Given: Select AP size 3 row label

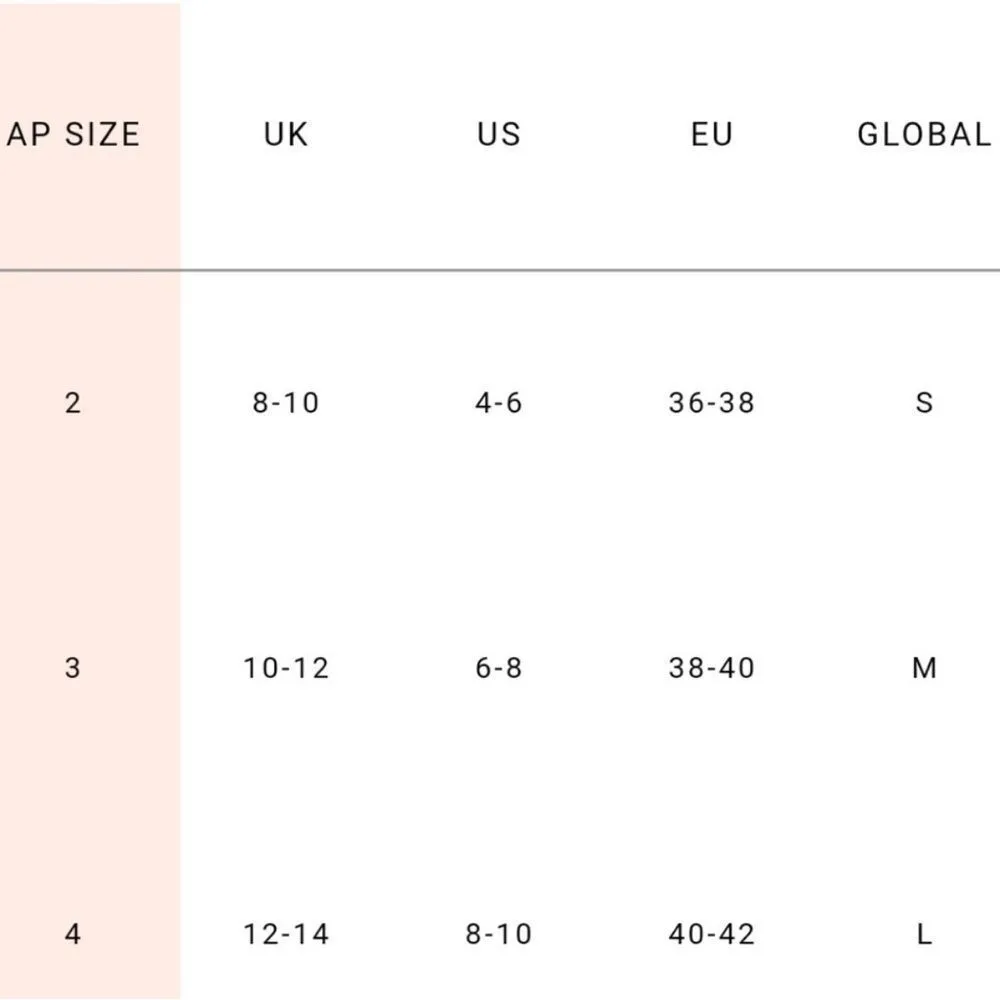Looking at the screenshot, I should [73, 668].
